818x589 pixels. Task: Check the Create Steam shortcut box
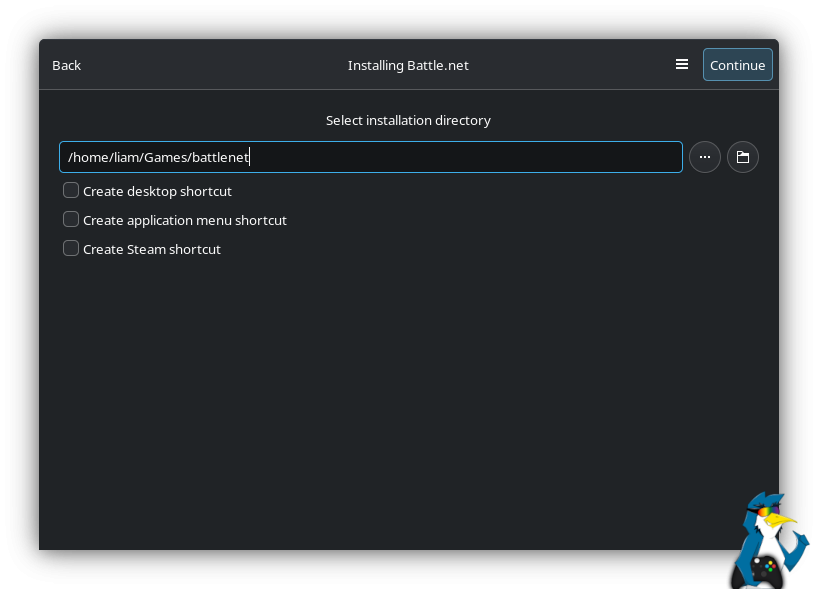coord(71,249)
